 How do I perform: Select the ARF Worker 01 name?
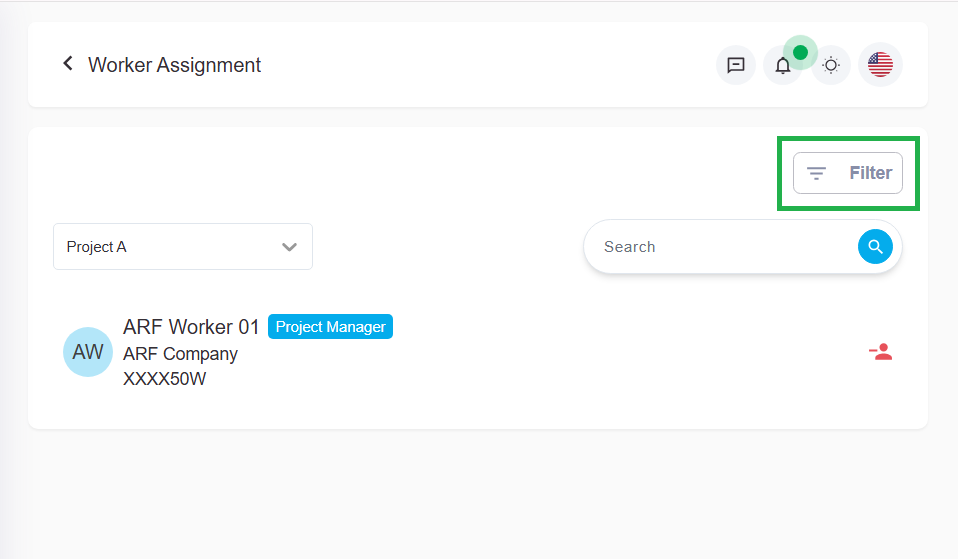191,327
